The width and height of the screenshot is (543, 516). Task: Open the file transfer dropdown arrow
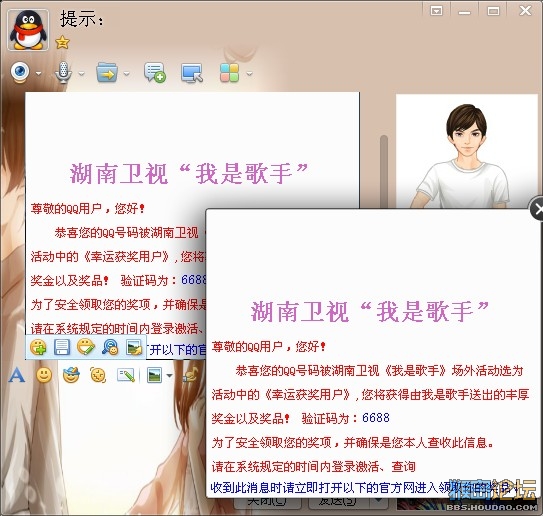pyautogui.click(x=127, y=73)
